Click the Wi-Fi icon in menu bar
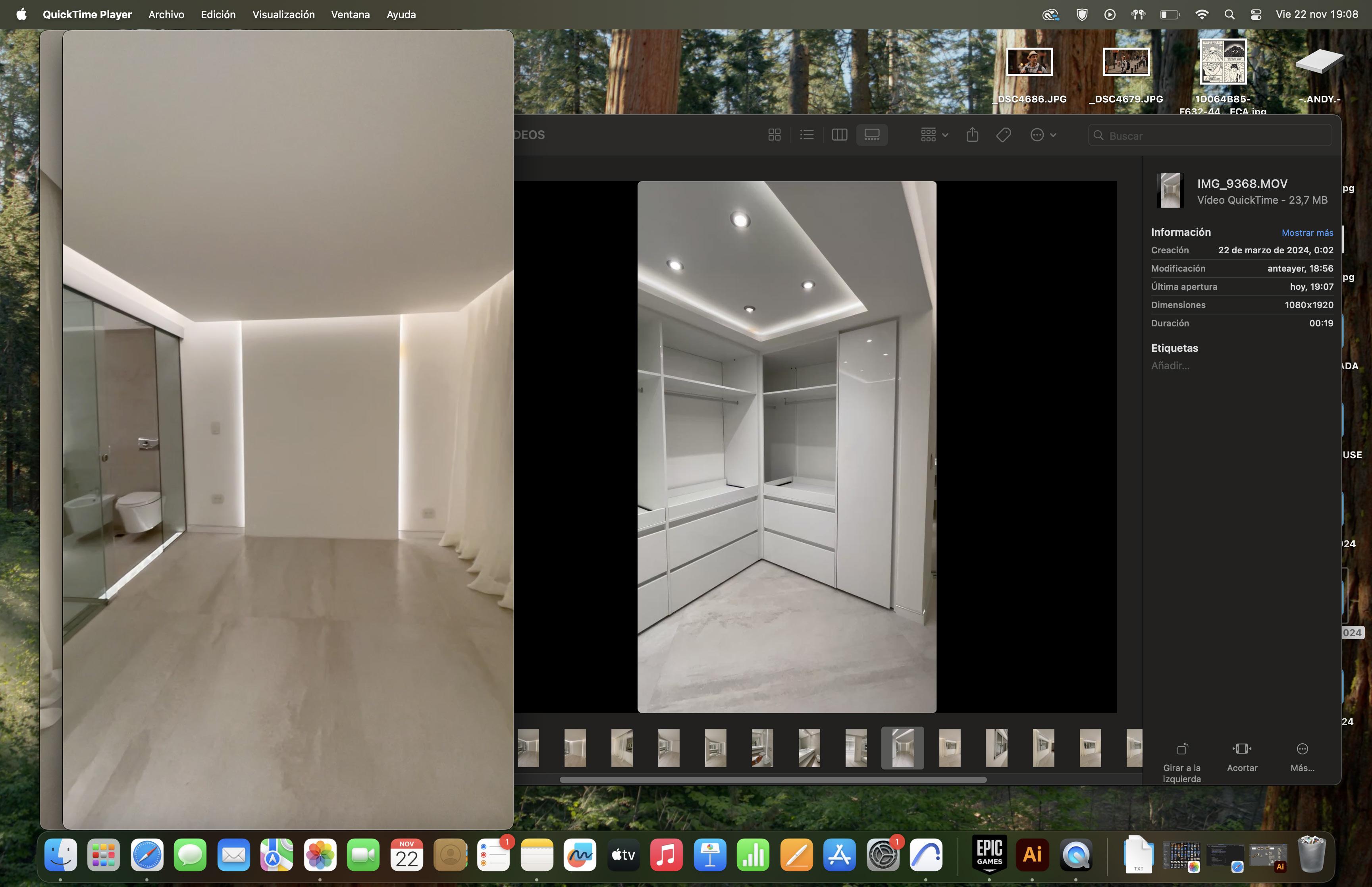This screenshot has width=1372, height=887. click(x=1202, y=14)
